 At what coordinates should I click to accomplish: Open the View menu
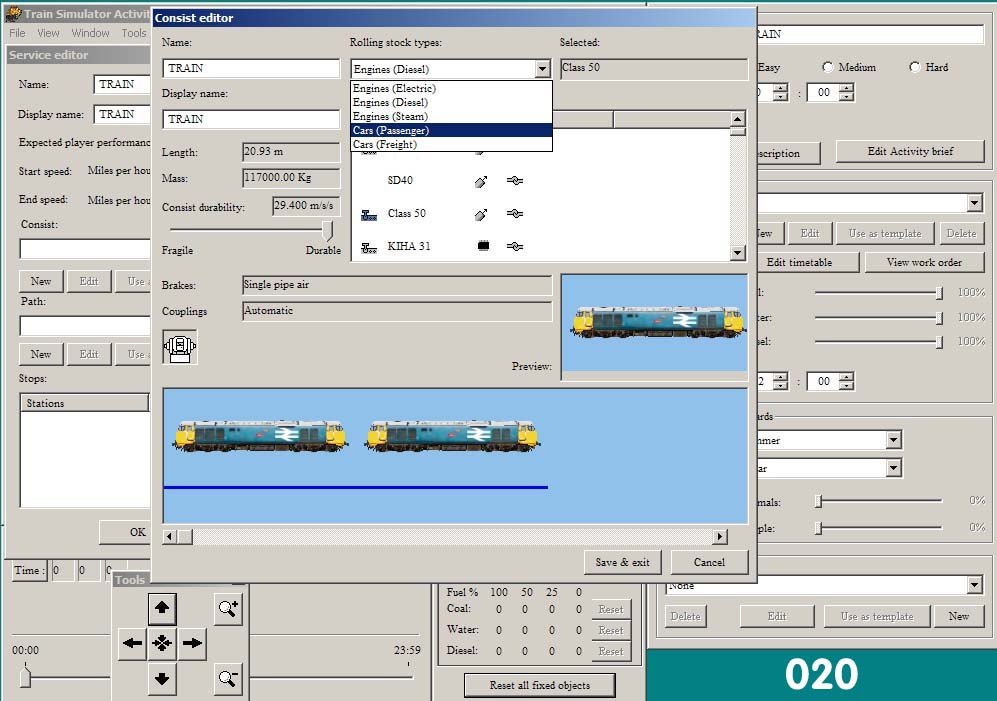pyautogui.click(x=48, y=33)
